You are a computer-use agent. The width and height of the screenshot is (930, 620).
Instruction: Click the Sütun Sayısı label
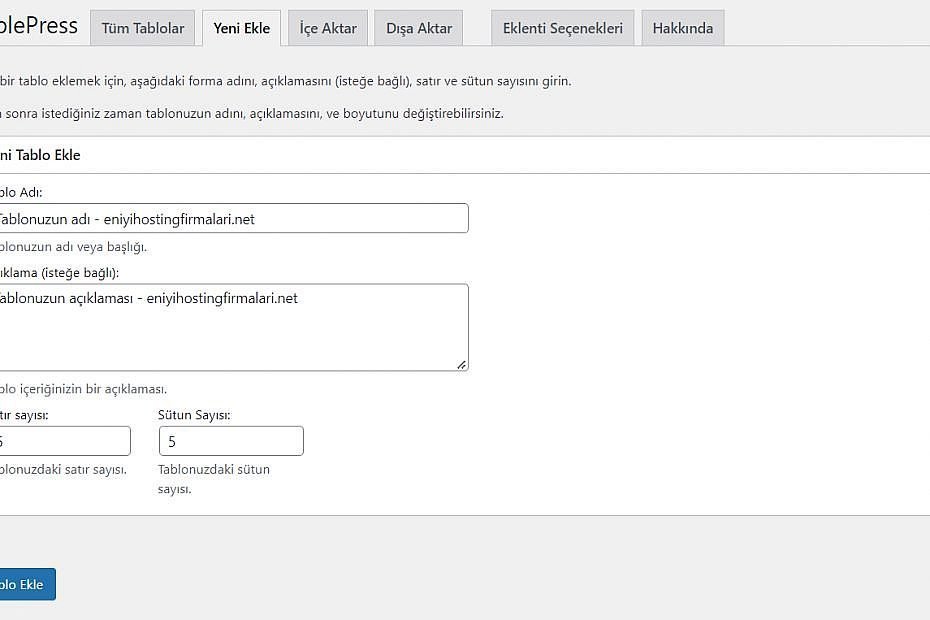194,414
